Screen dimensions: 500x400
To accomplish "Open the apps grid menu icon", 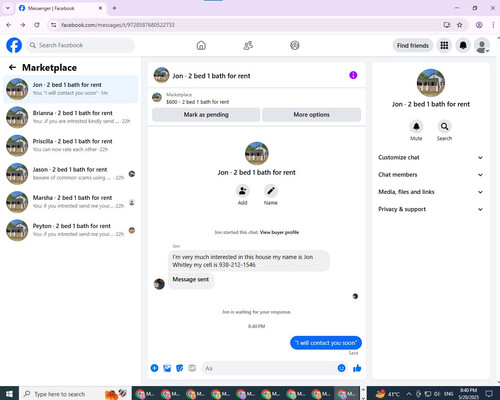I will 444,45.
